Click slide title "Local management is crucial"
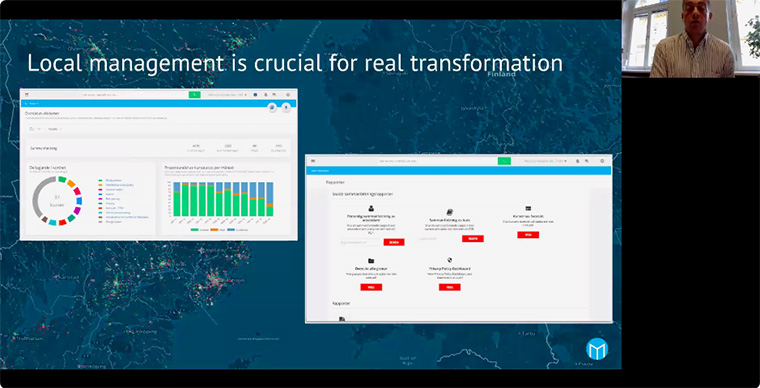Screen dimensions: 760x388 coord(295,63)
